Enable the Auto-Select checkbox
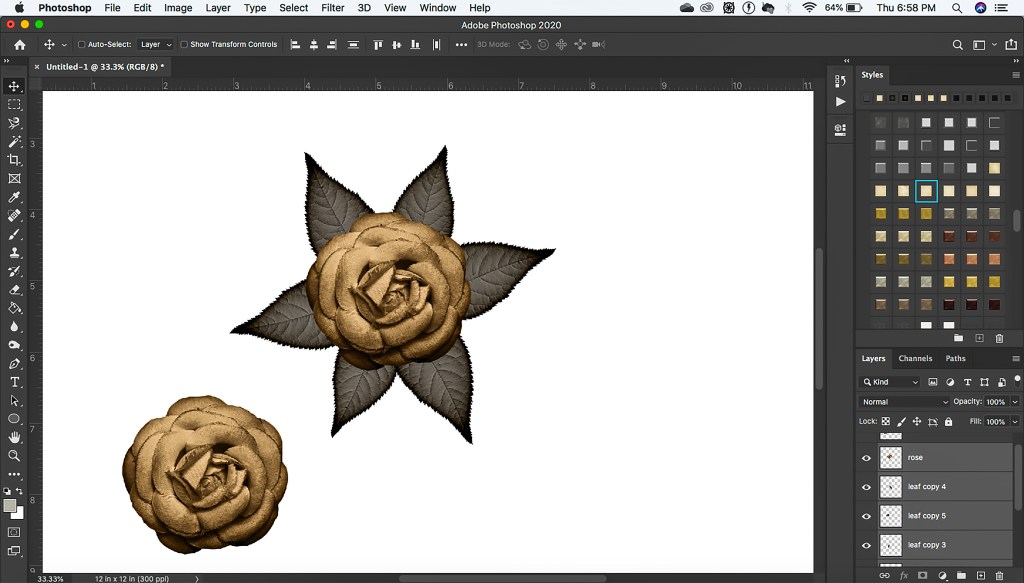This screenshot has height=583, width=1024. coord(82,45)
